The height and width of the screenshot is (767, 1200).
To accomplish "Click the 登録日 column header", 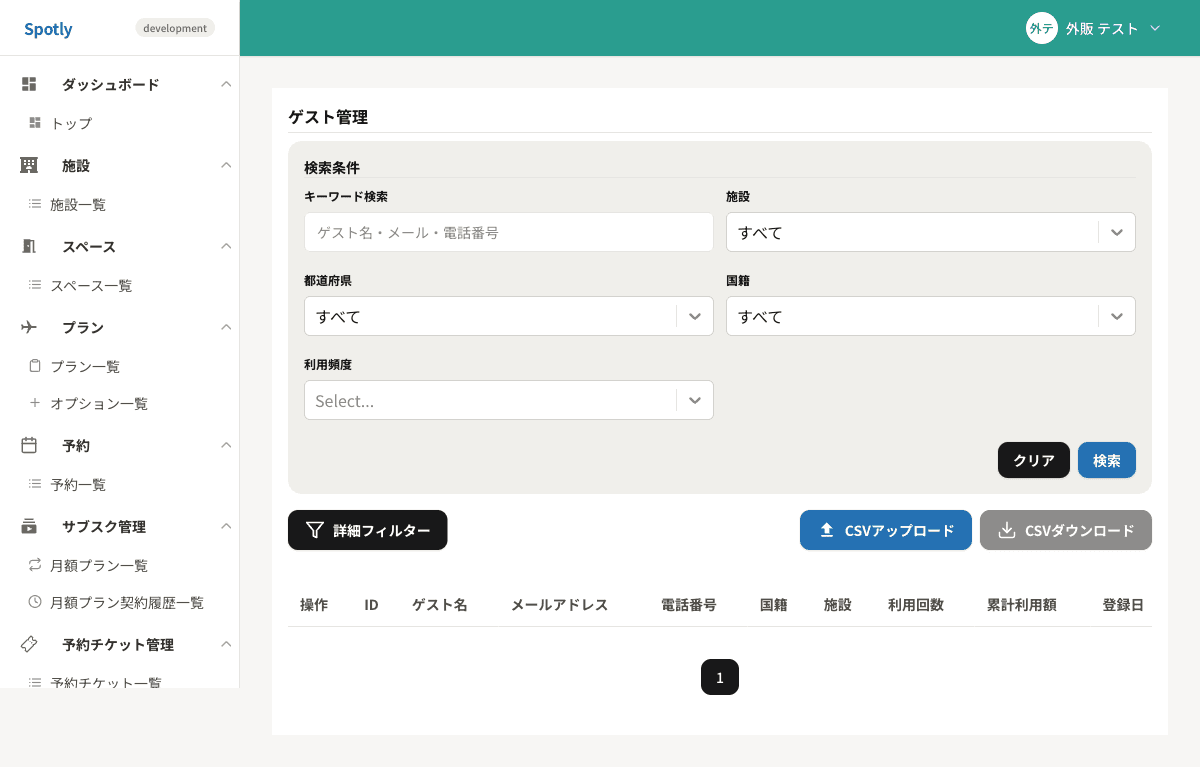I will pyautogui.click(x=1123, y=604).
